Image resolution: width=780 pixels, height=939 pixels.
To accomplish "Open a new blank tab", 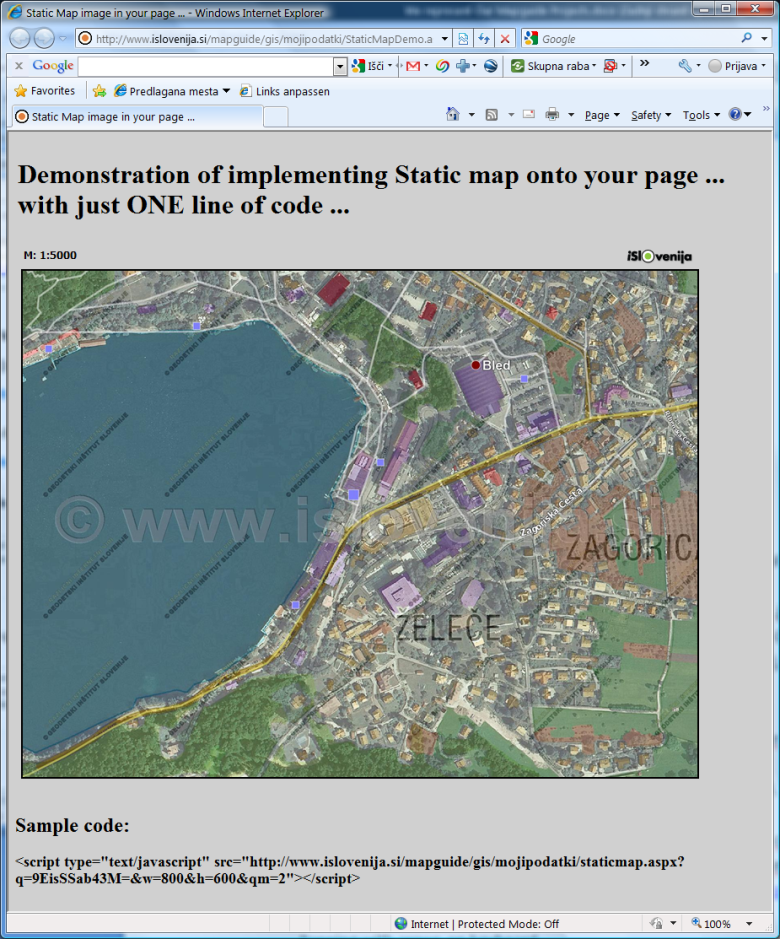I will coord(276,117).
